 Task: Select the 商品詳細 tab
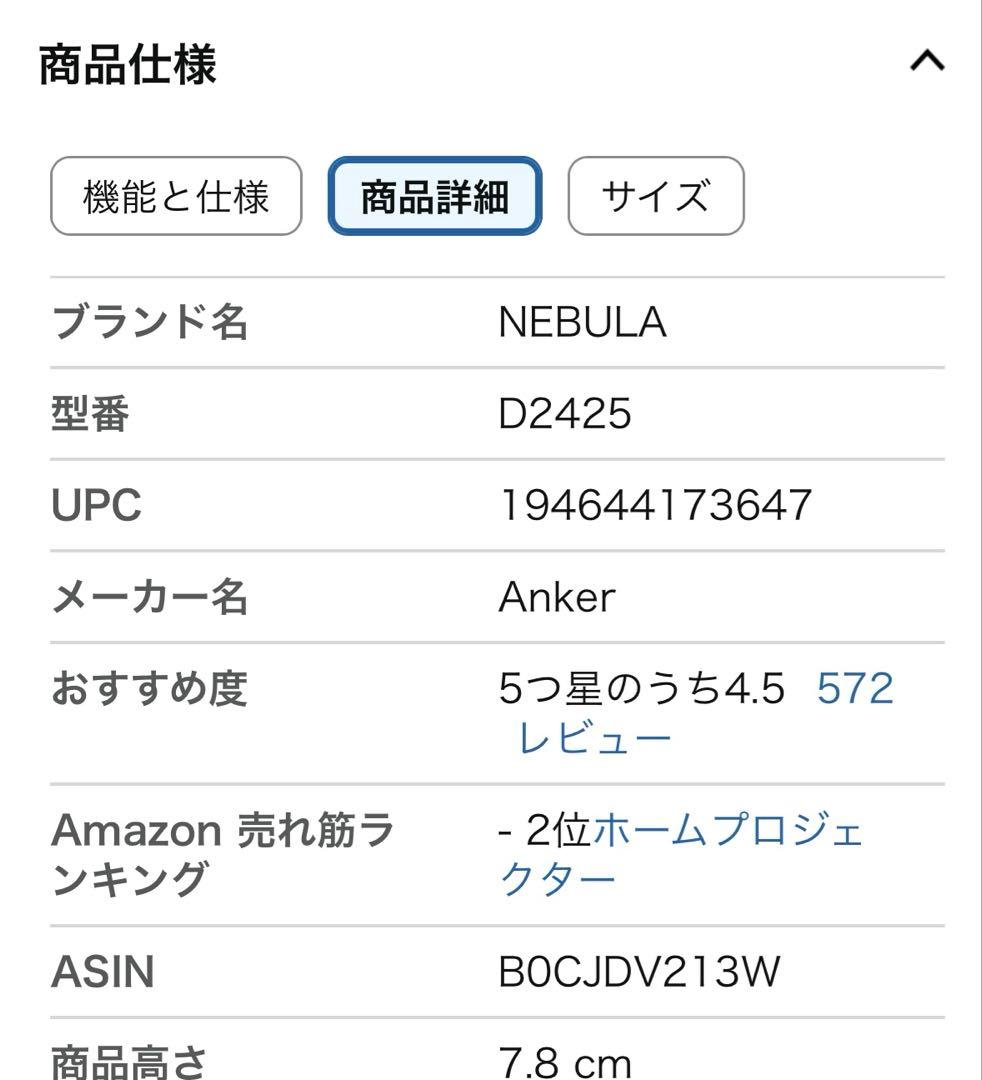pyautogui.click(x=435, y=196)
